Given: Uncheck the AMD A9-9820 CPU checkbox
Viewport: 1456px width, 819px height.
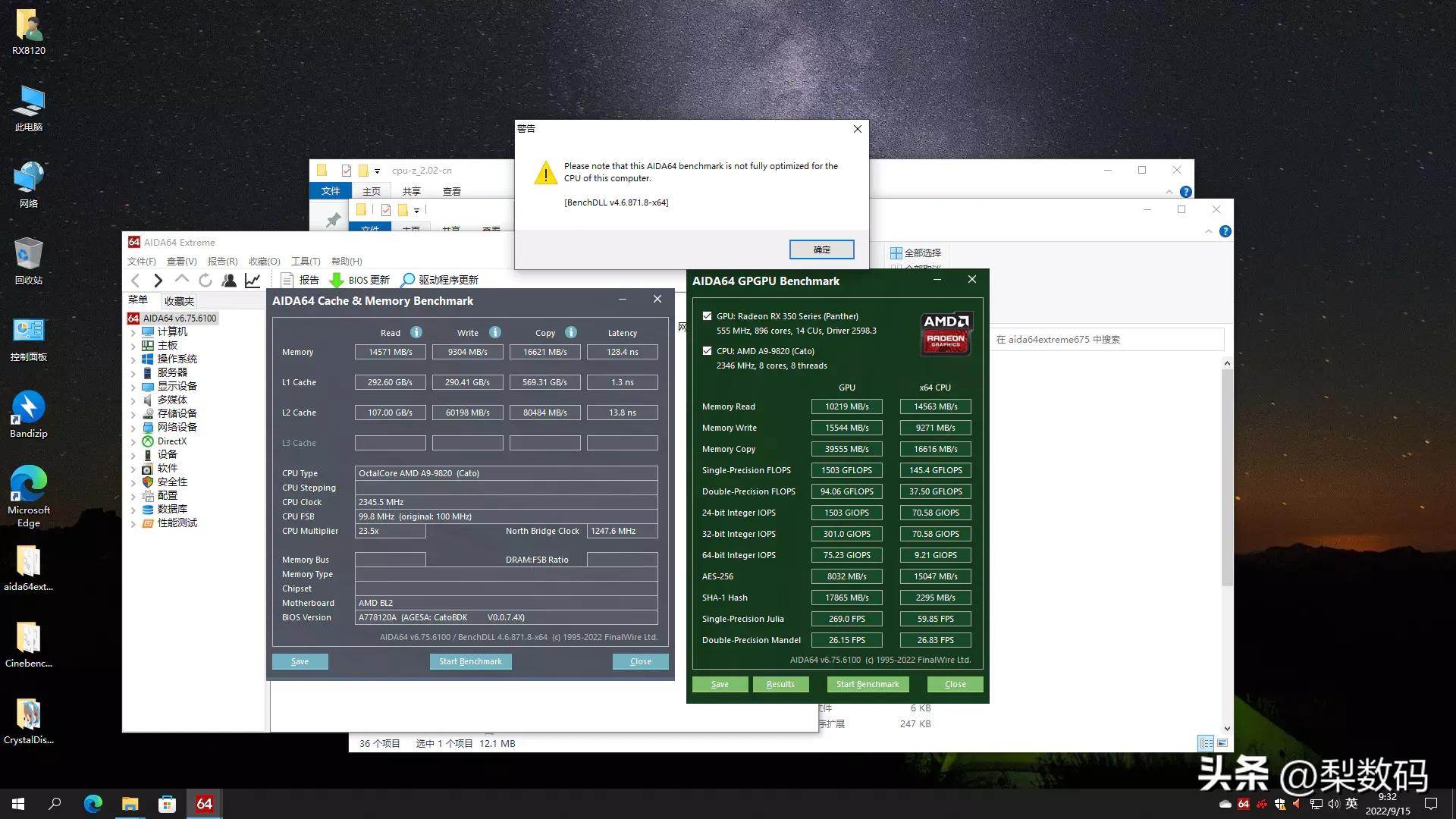Looking at the screenshot, I should pos(707,351).
